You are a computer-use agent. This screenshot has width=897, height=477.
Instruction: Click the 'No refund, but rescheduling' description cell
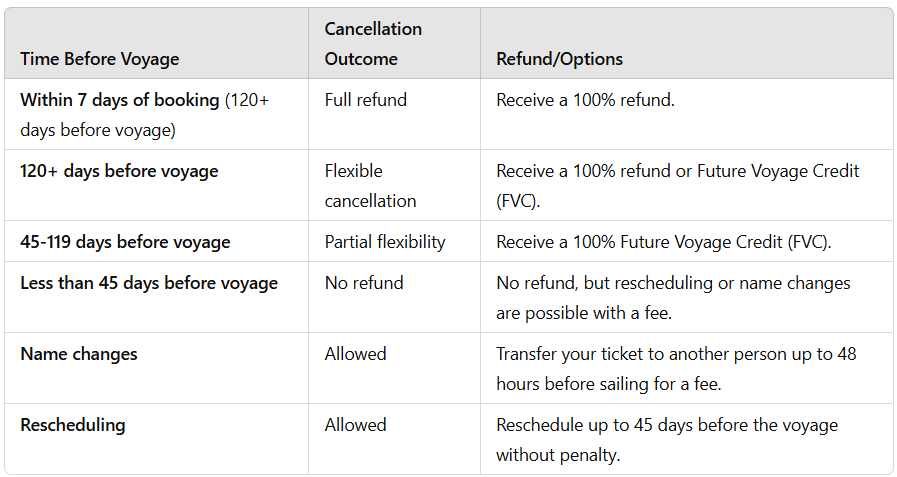(x=673, y=298)
